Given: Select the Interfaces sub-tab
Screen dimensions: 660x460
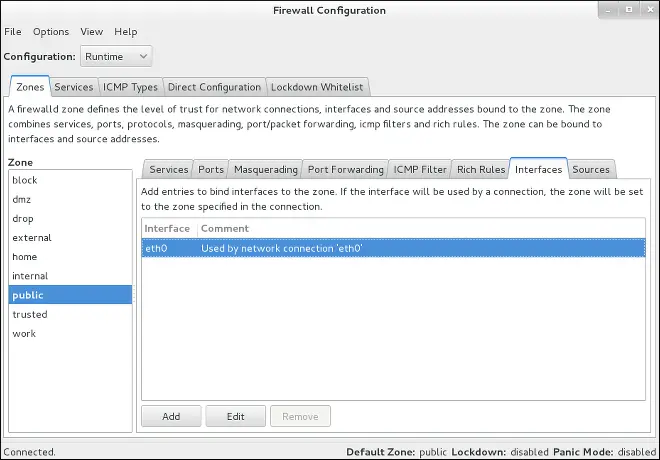Looking at the screenshot, I should [x=538, y=169].
